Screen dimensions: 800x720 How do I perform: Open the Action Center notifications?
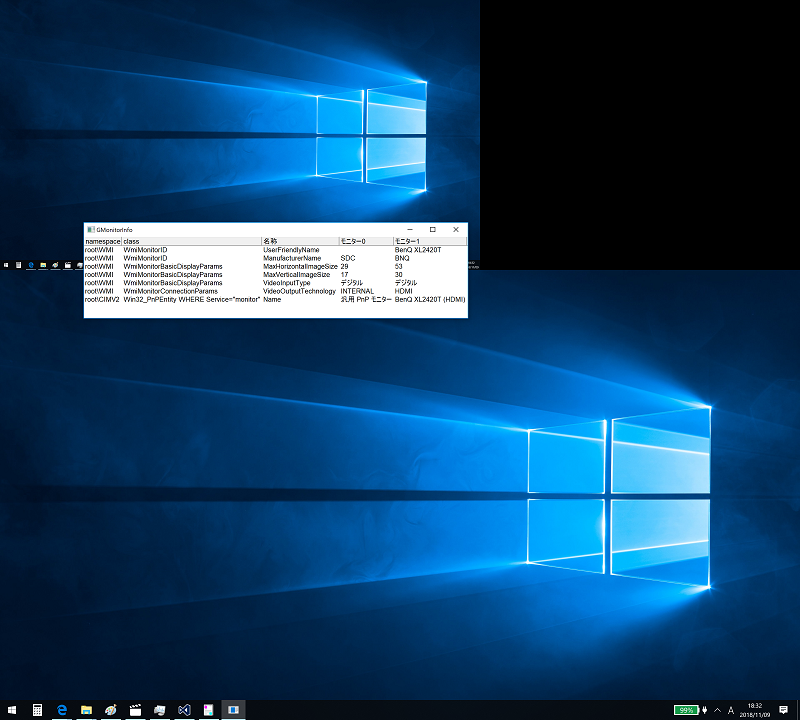click(783, 710)
